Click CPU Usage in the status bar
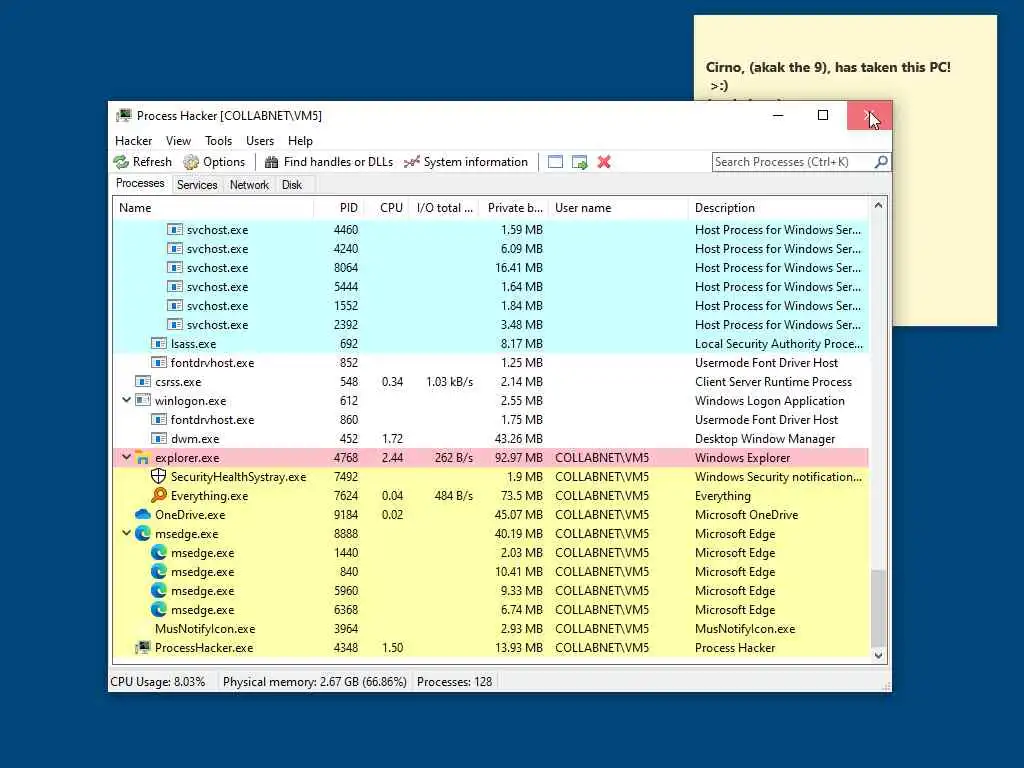This screenshot has height=768, width=1024. point(158,682)
